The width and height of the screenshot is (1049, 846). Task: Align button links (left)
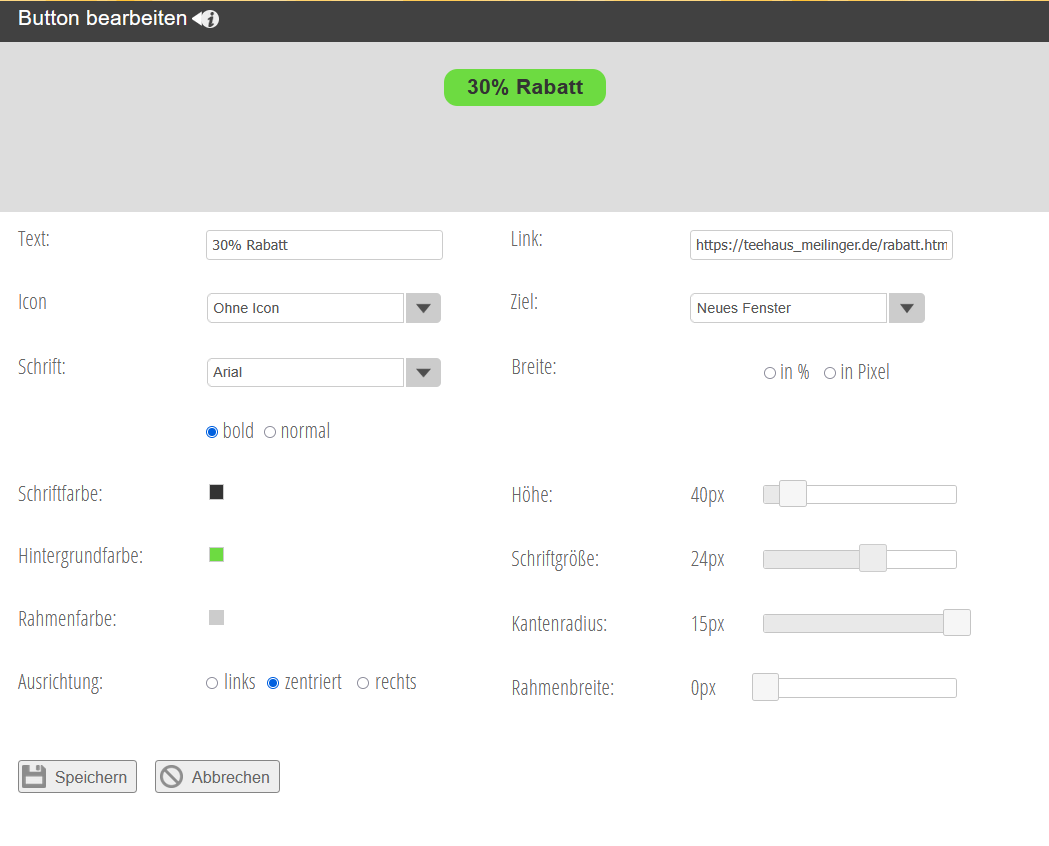click(x=212, y=683)
